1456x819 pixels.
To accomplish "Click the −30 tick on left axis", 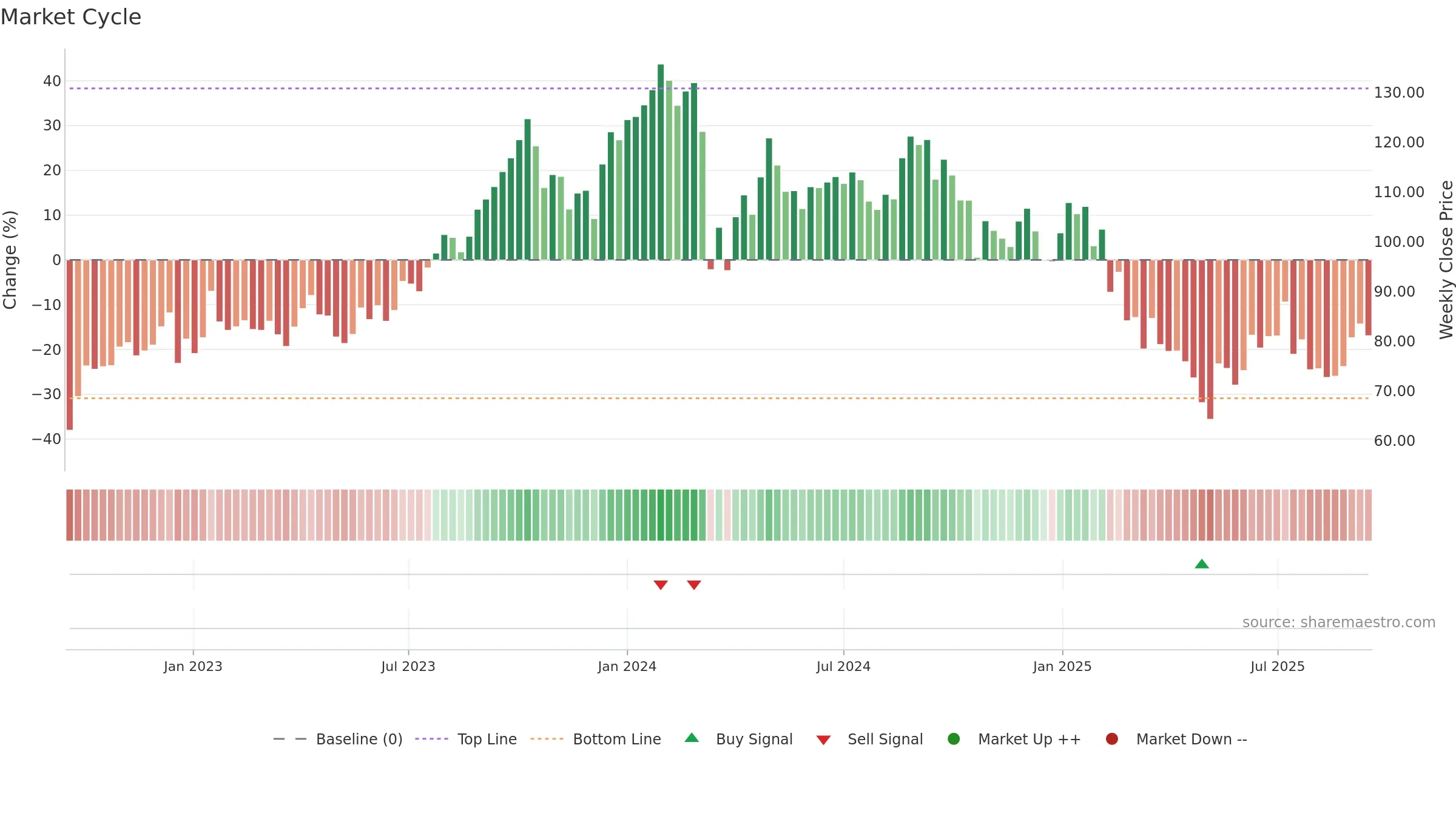I will (x=47, y=394).
